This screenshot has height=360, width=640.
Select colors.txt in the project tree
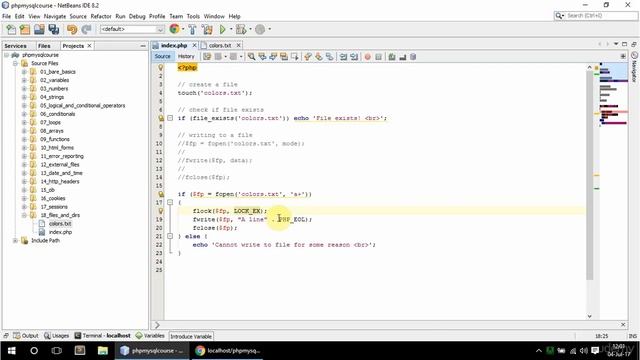(x=60, y=224)
